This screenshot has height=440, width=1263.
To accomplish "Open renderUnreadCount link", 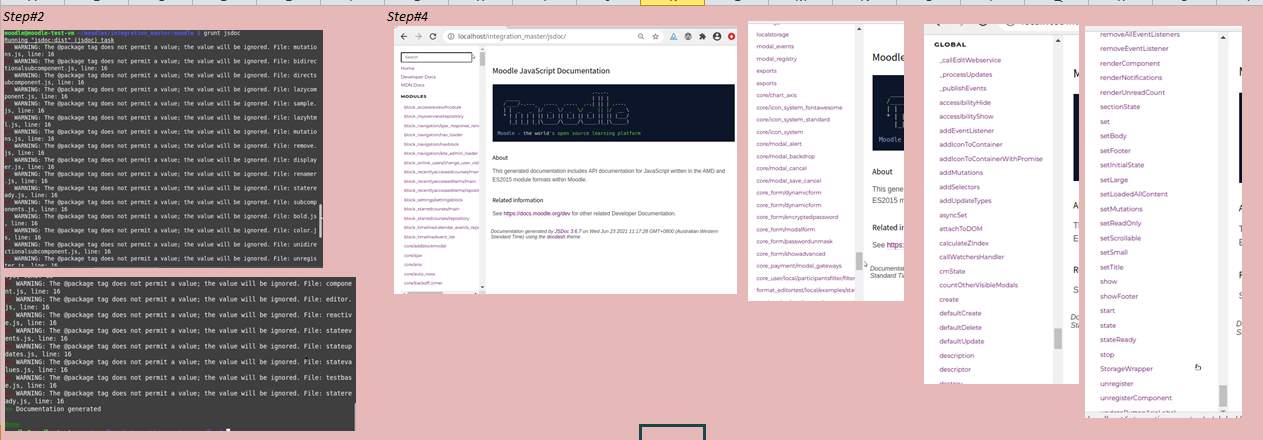I will pyautogui.click(x=1132, y=92).
